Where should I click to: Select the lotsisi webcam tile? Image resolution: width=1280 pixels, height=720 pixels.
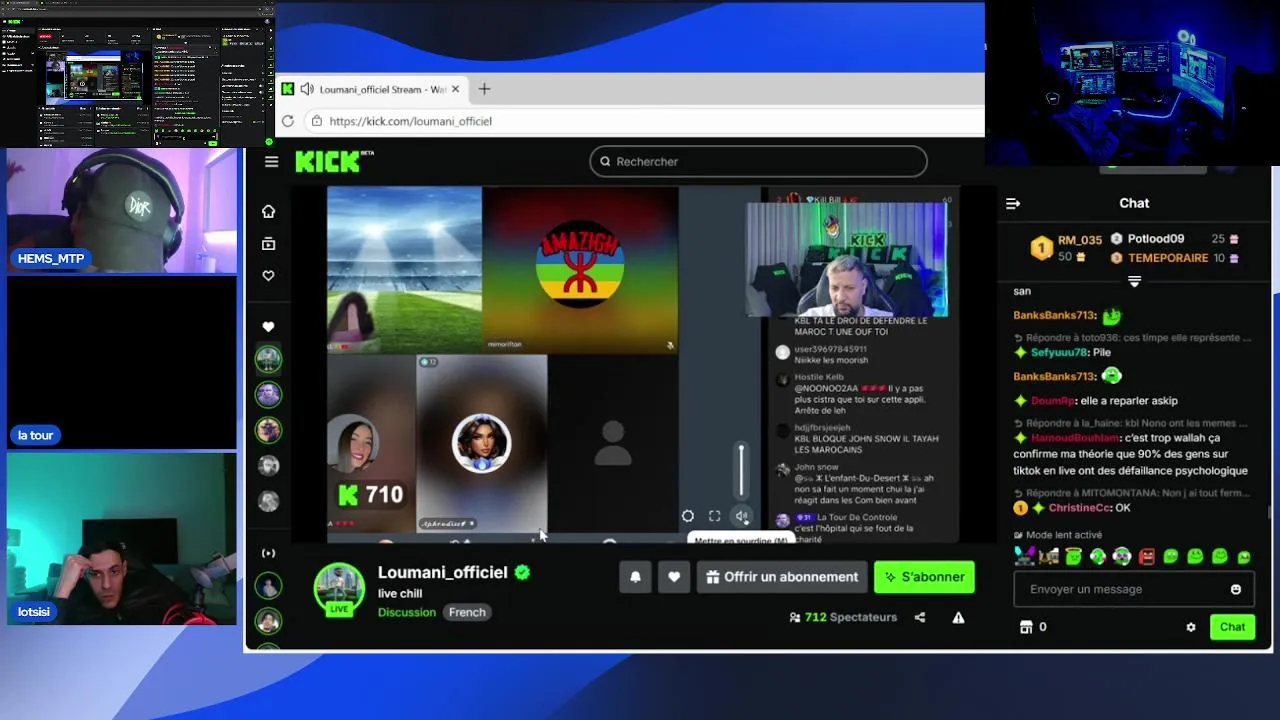[122, 539]
